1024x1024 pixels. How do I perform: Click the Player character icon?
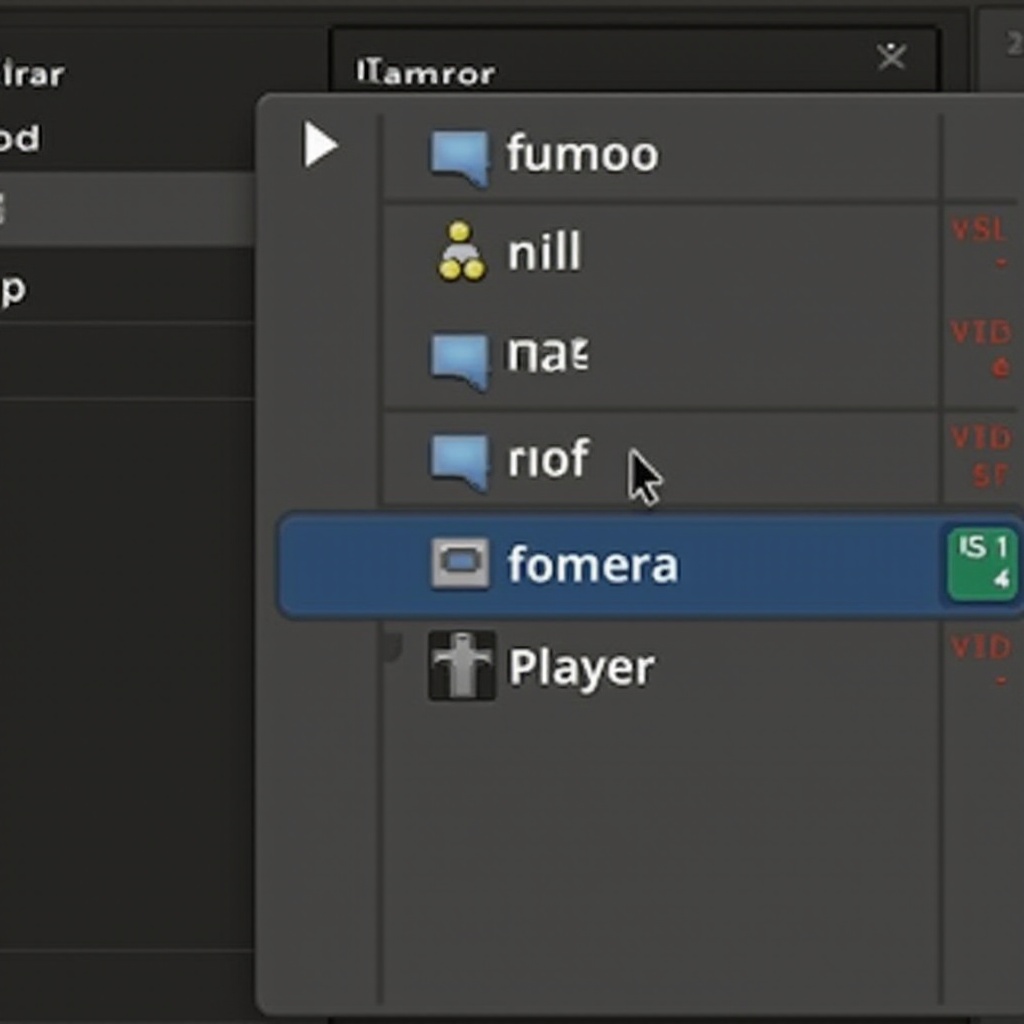461,665
